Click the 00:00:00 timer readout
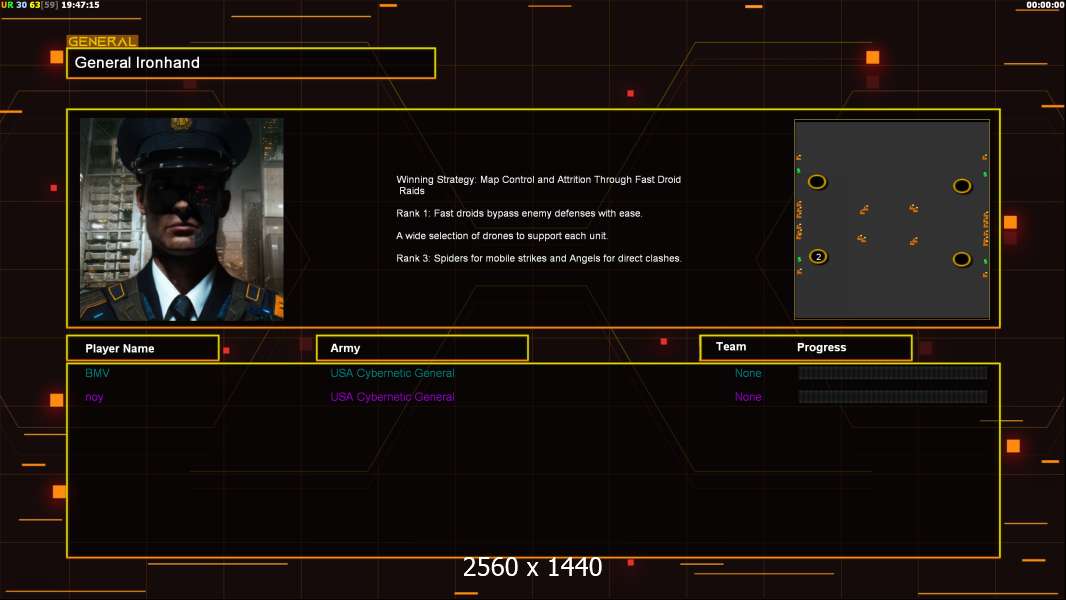 pyautogui.click(x=1045, y=5)
